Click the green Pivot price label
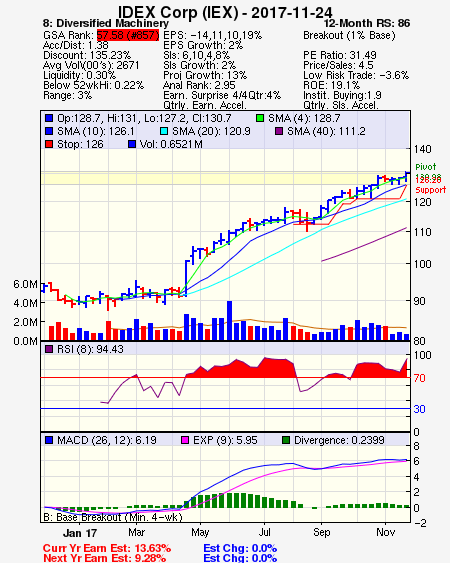The height and width of the screenshot is (563, 450). click(426, 167)
